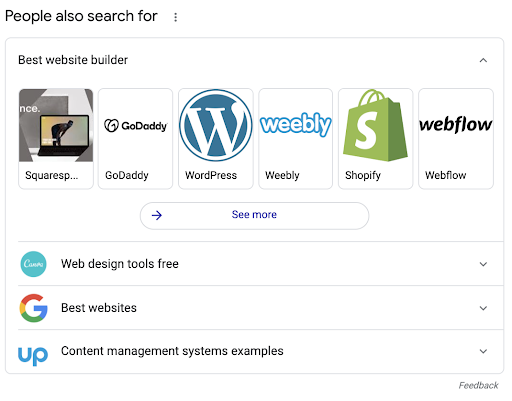Expand Web design tools free chevron
Screen dimensions: 512x401
(483, 264)
